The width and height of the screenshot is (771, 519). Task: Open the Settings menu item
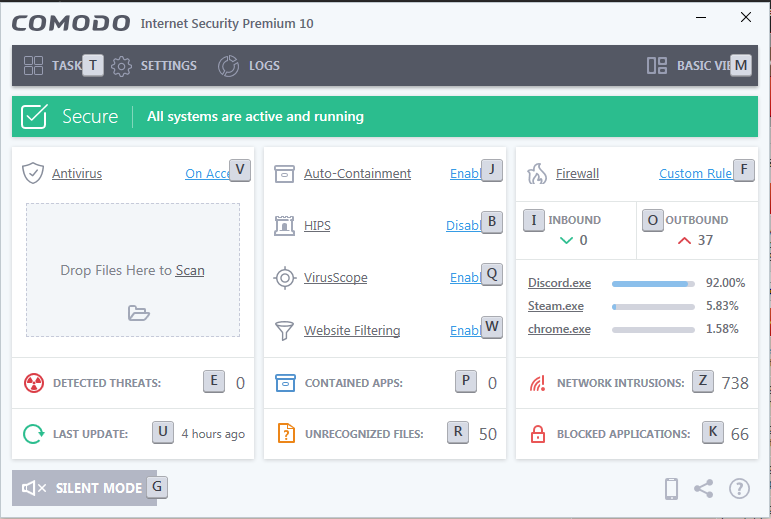pos(169,65)
